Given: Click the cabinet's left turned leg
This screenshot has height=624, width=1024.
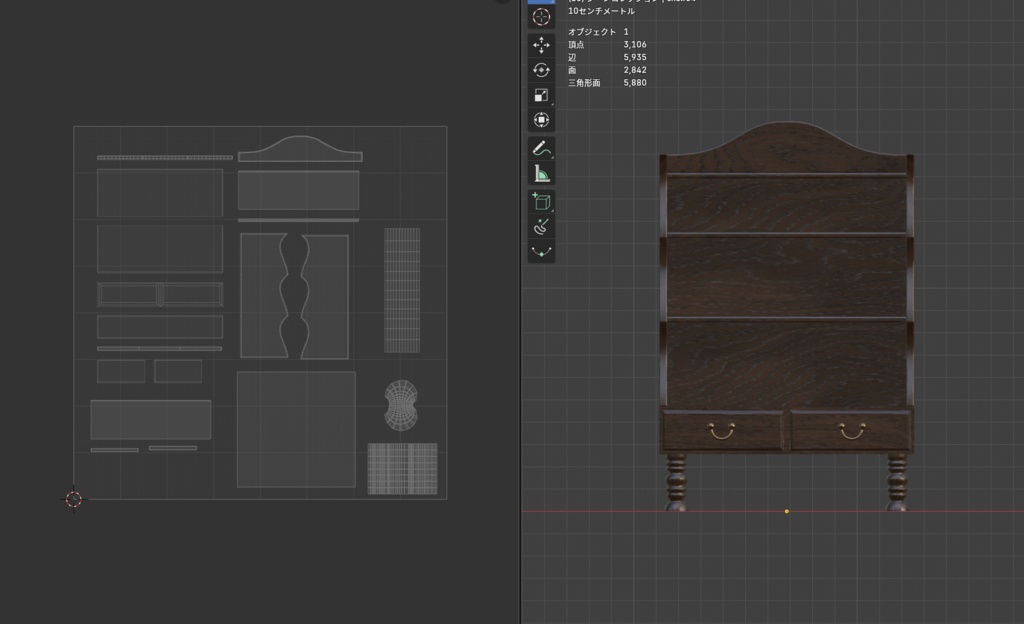Looking at the screenshot, I should point(675,482).
